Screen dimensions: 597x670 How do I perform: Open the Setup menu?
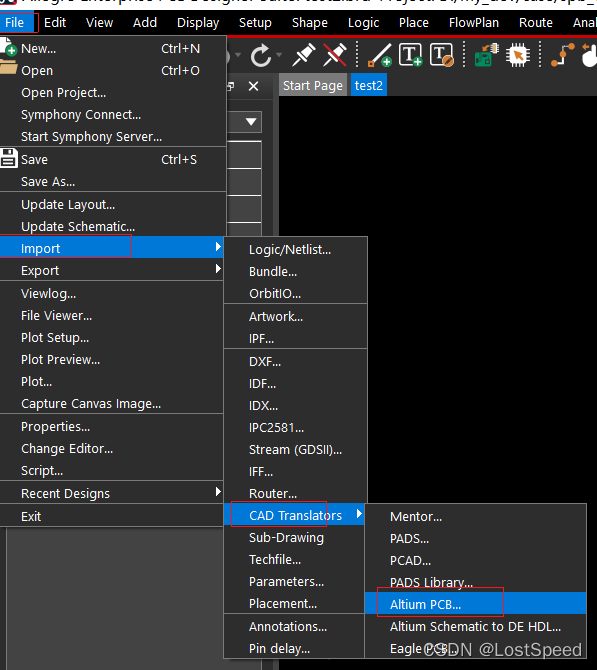pyautogui.click(x=255, y=23)
